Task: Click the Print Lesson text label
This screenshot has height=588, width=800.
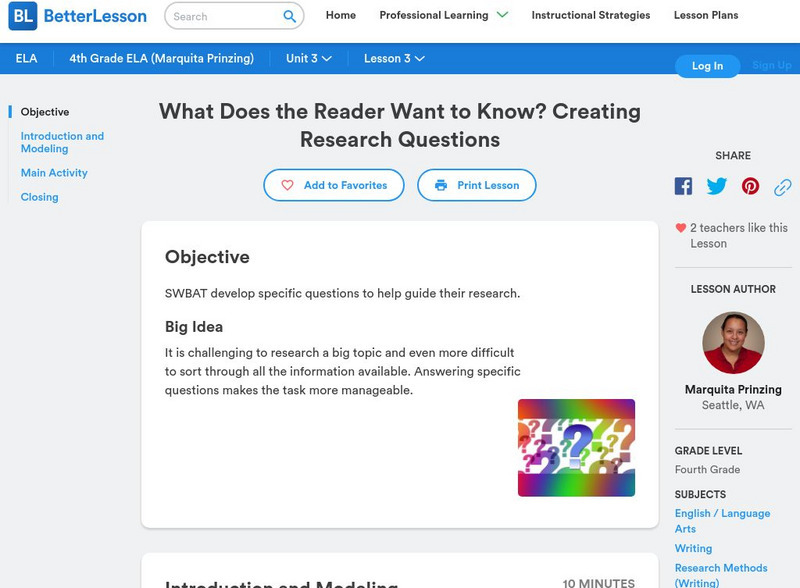Action: pyautogui.click(x=488, y=185)
